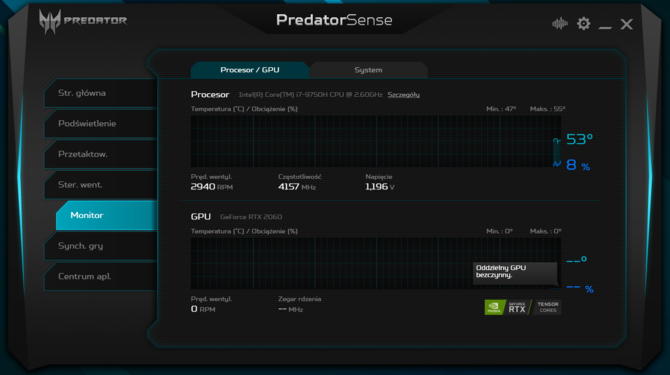Switch to the Procesor / GPU tab
This screenshot has height=375, width=670.
tap(250, 70)
